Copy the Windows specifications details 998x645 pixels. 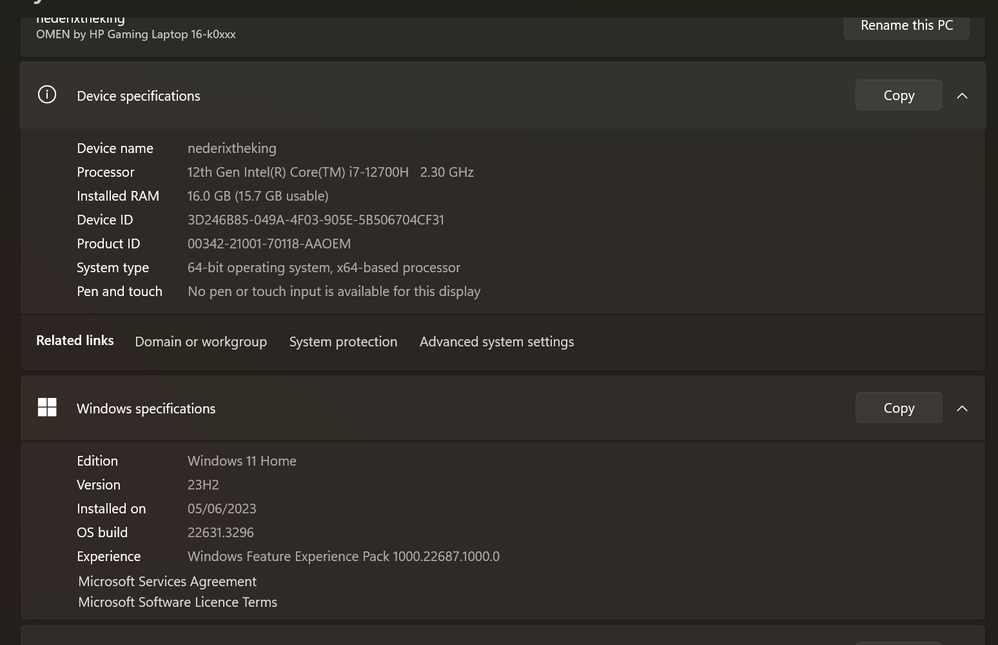pos(898,408)
